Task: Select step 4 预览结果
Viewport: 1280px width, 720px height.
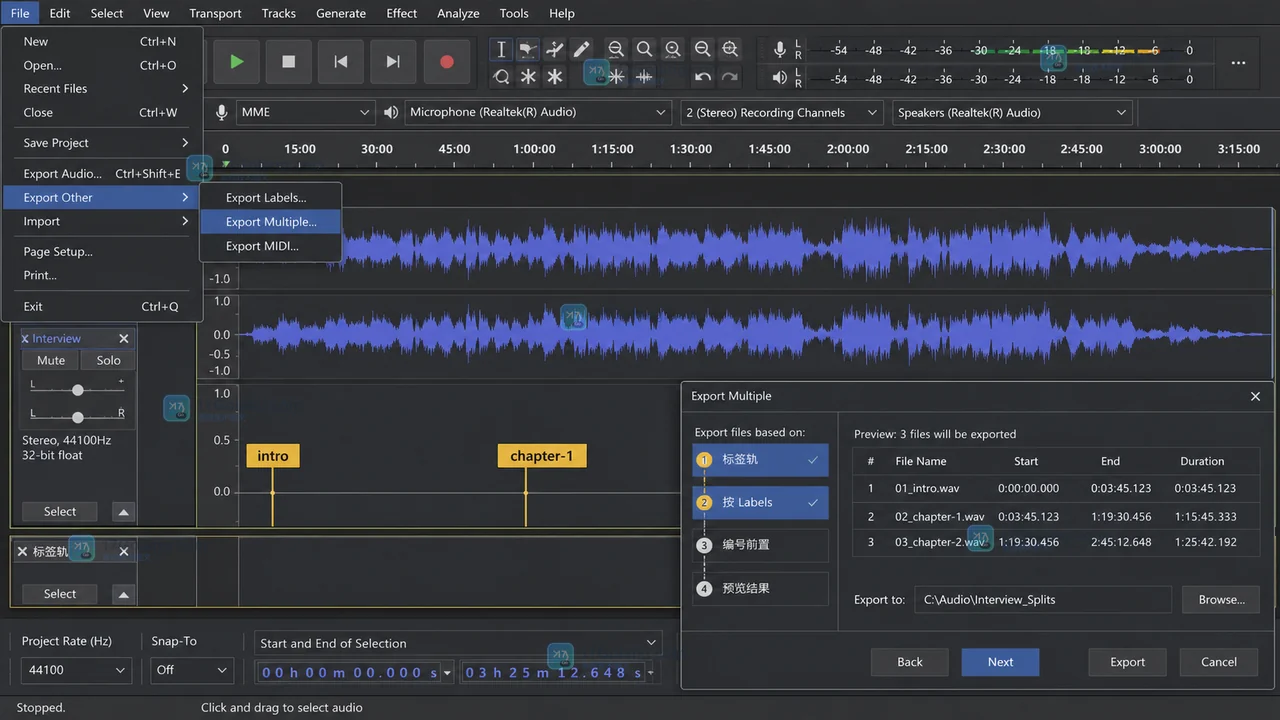Action: 760,588
